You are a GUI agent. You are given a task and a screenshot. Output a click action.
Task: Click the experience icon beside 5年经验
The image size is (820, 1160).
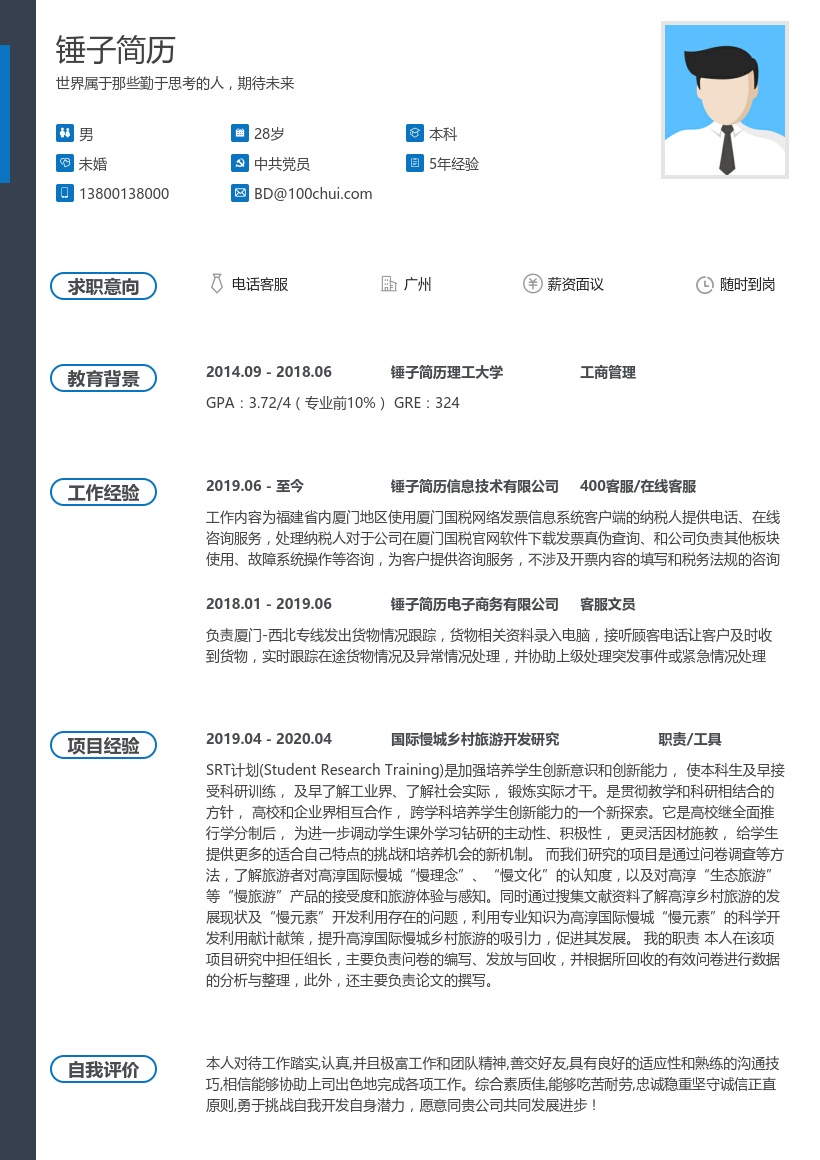pyautogui.click(x=414, y=163)
